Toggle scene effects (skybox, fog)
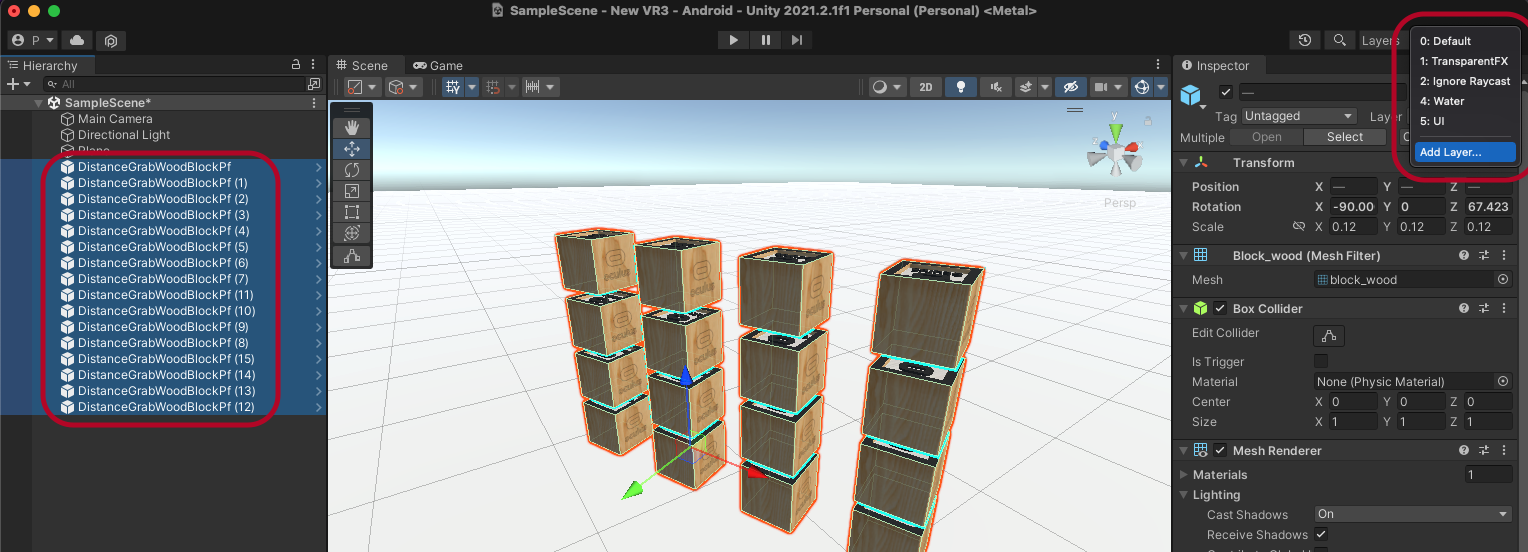This screenshot has height=552, width=1528. pyautogui.click(x=1025, y=87)
